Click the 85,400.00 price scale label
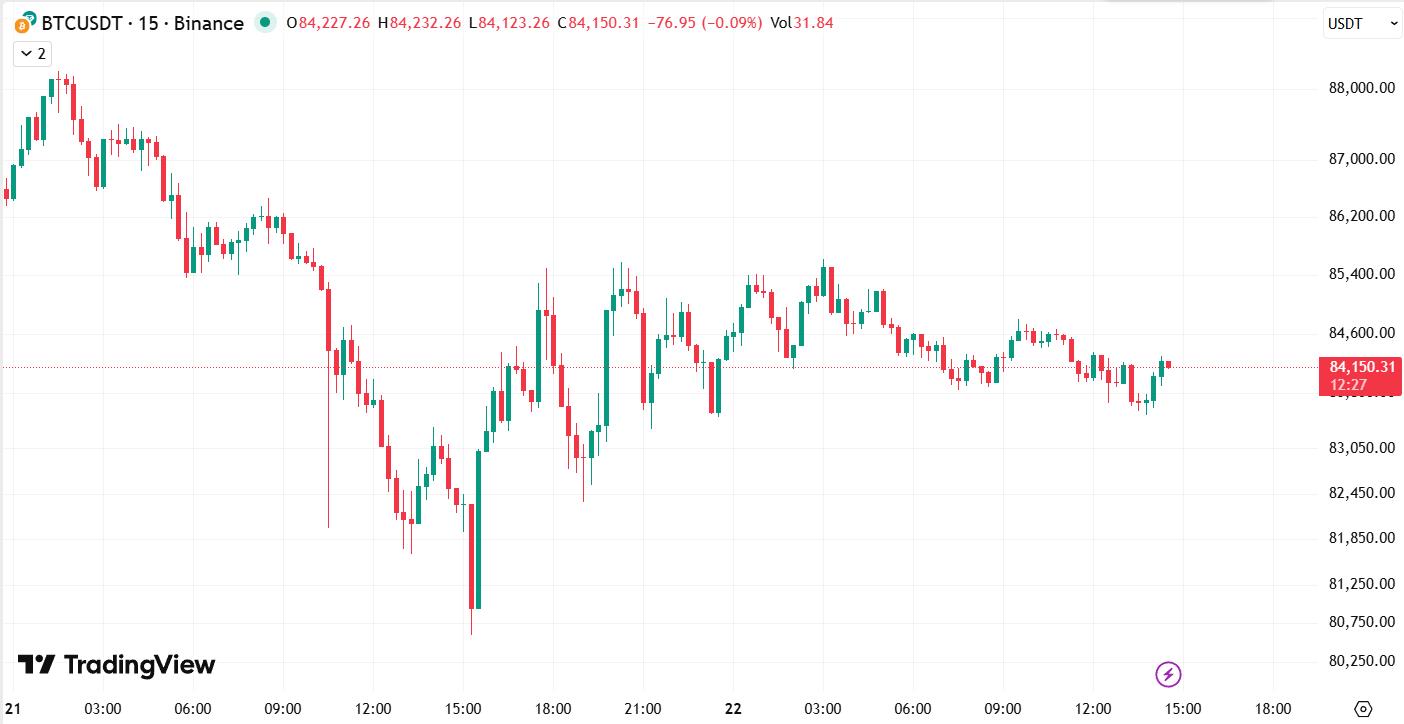Viewport: 1404px width, 724px height. [1361, 274]
